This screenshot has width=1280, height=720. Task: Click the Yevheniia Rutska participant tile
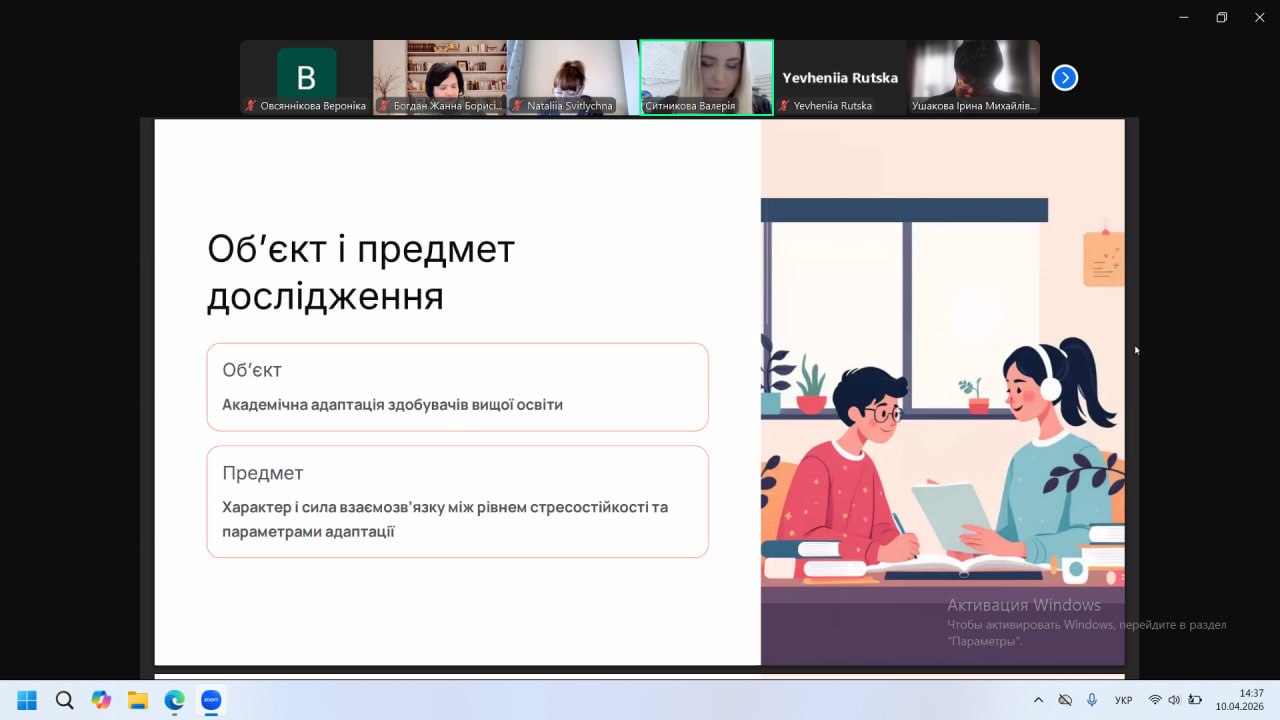tap(840, 78)
